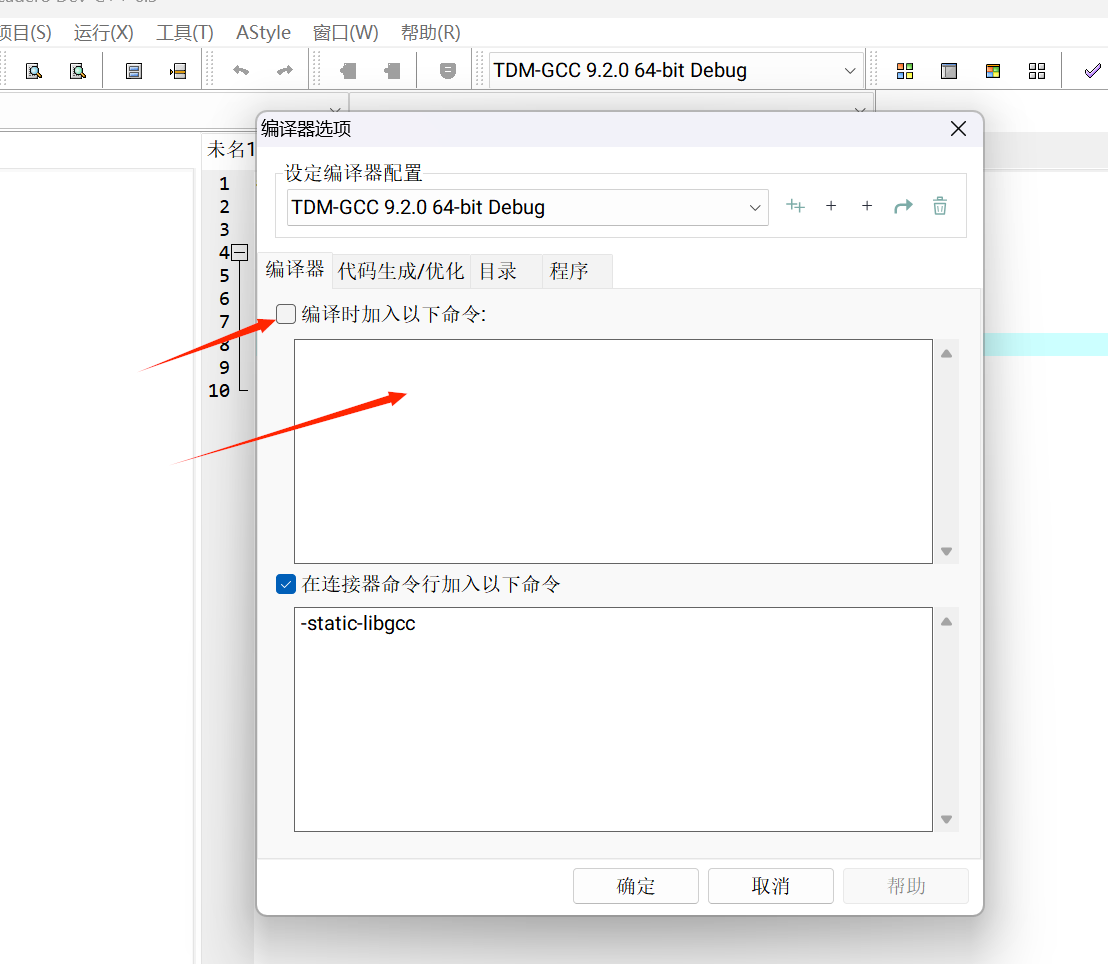Open the '运行(X)' menu

click(x=103, y=33)
